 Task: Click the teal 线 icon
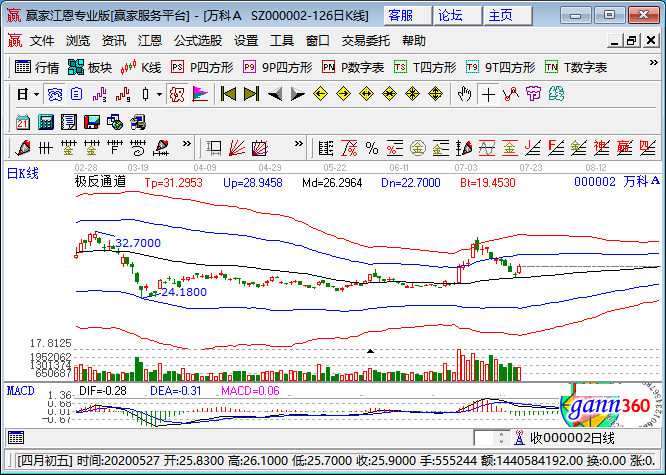(556, 94)
